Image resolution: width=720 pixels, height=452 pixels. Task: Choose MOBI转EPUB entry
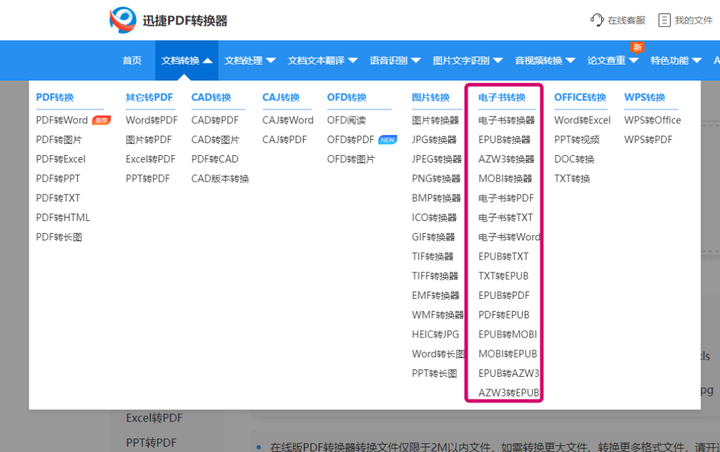pos(507,354)
